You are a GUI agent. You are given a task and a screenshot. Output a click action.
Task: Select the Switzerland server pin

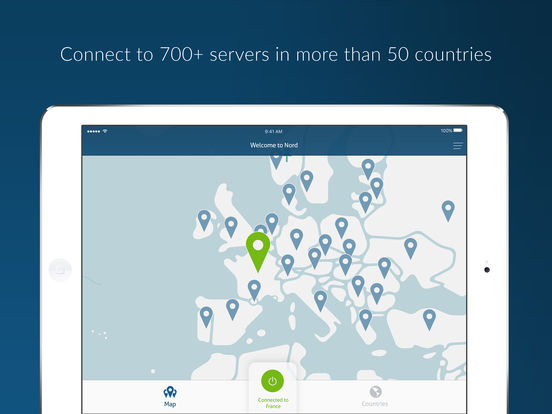288,265
